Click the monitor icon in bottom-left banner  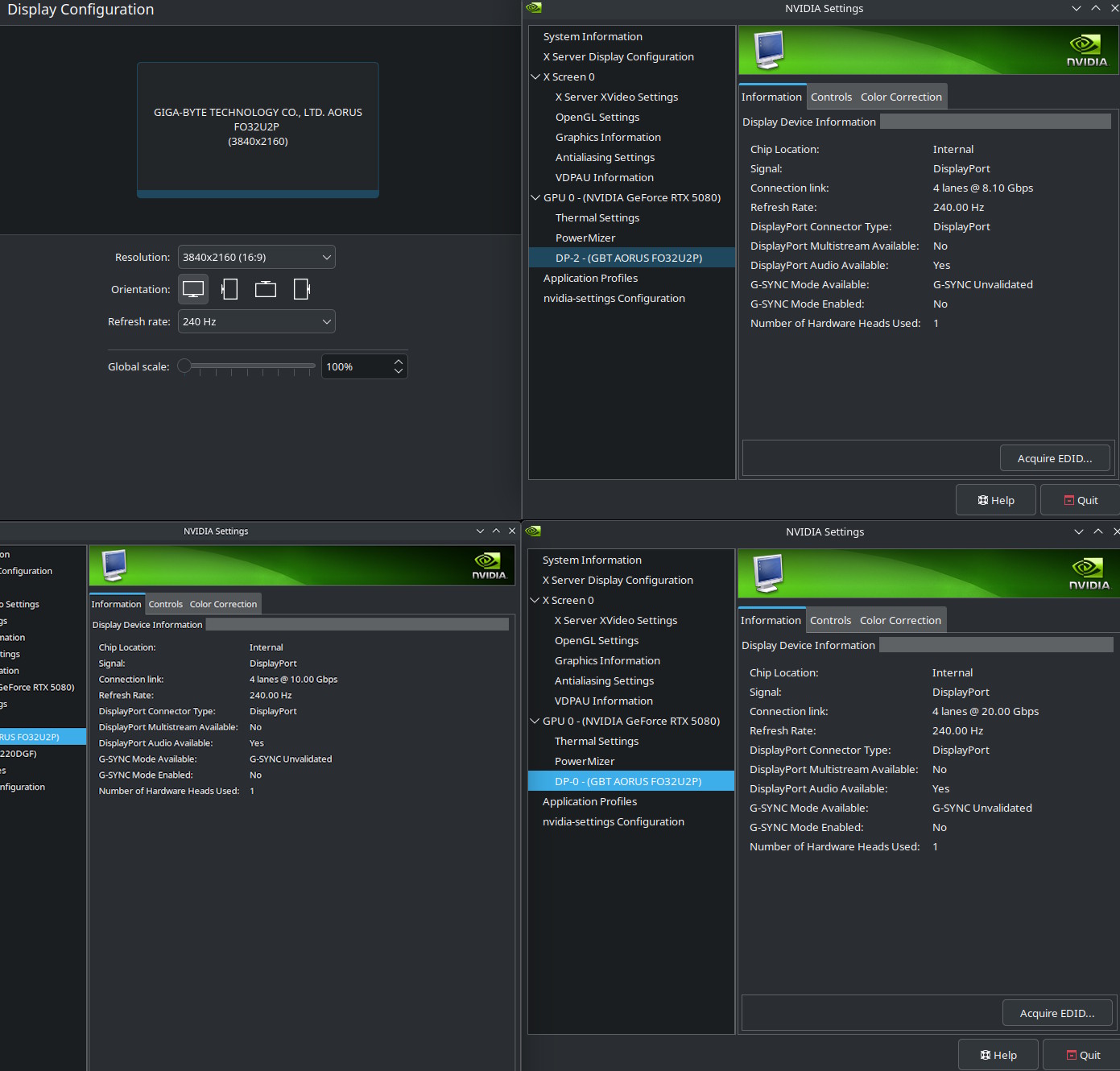pos(114,564)
